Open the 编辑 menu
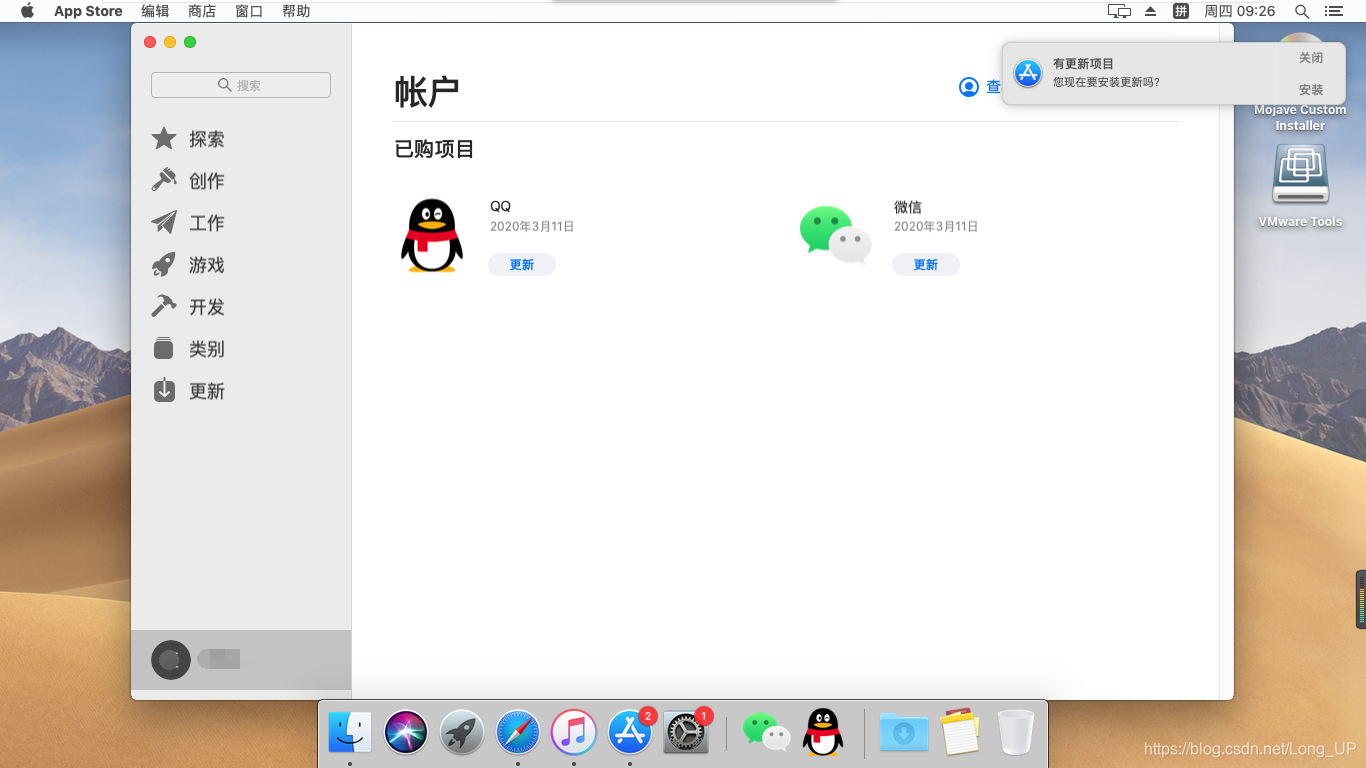 coord(155,11)
